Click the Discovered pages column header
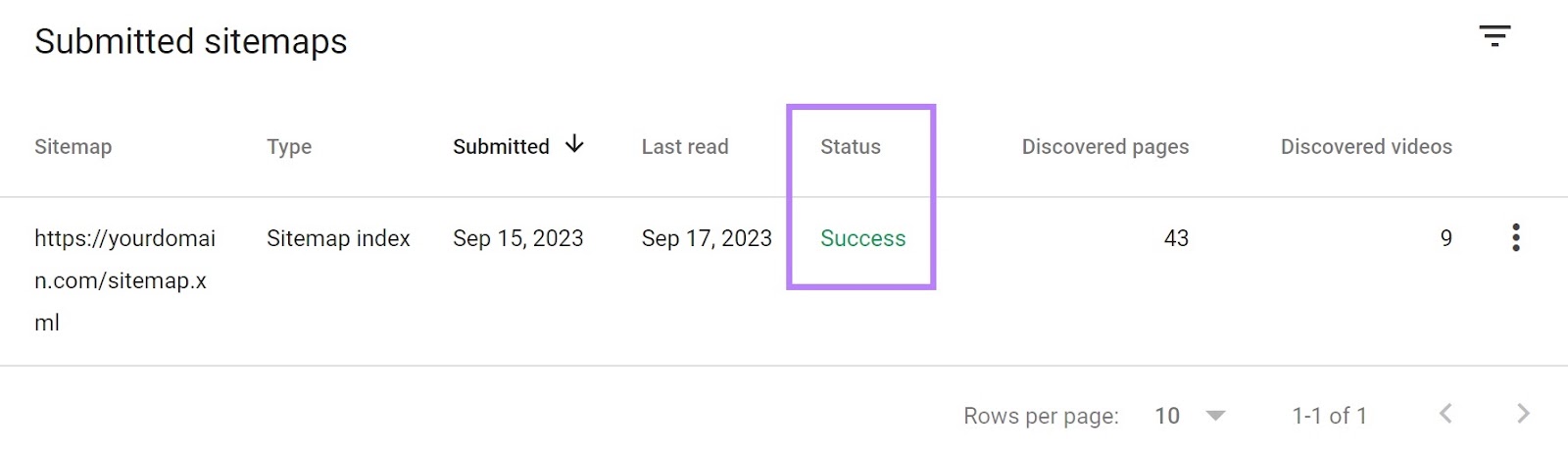Screen dimensions: 1568x451 coord(1104,147)
